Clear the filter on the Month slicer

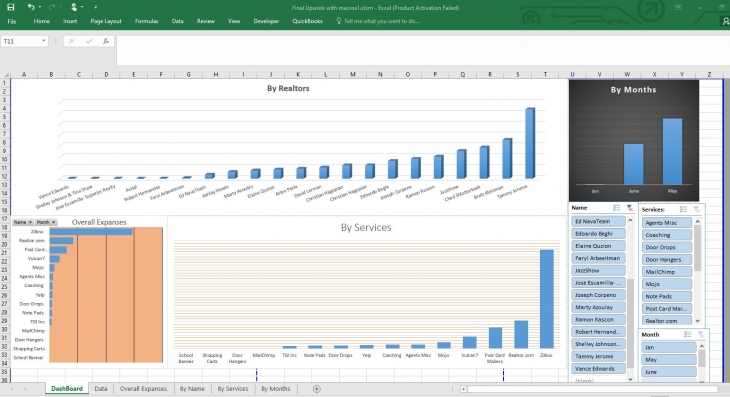pyautogui.click(x=701, y=334)
